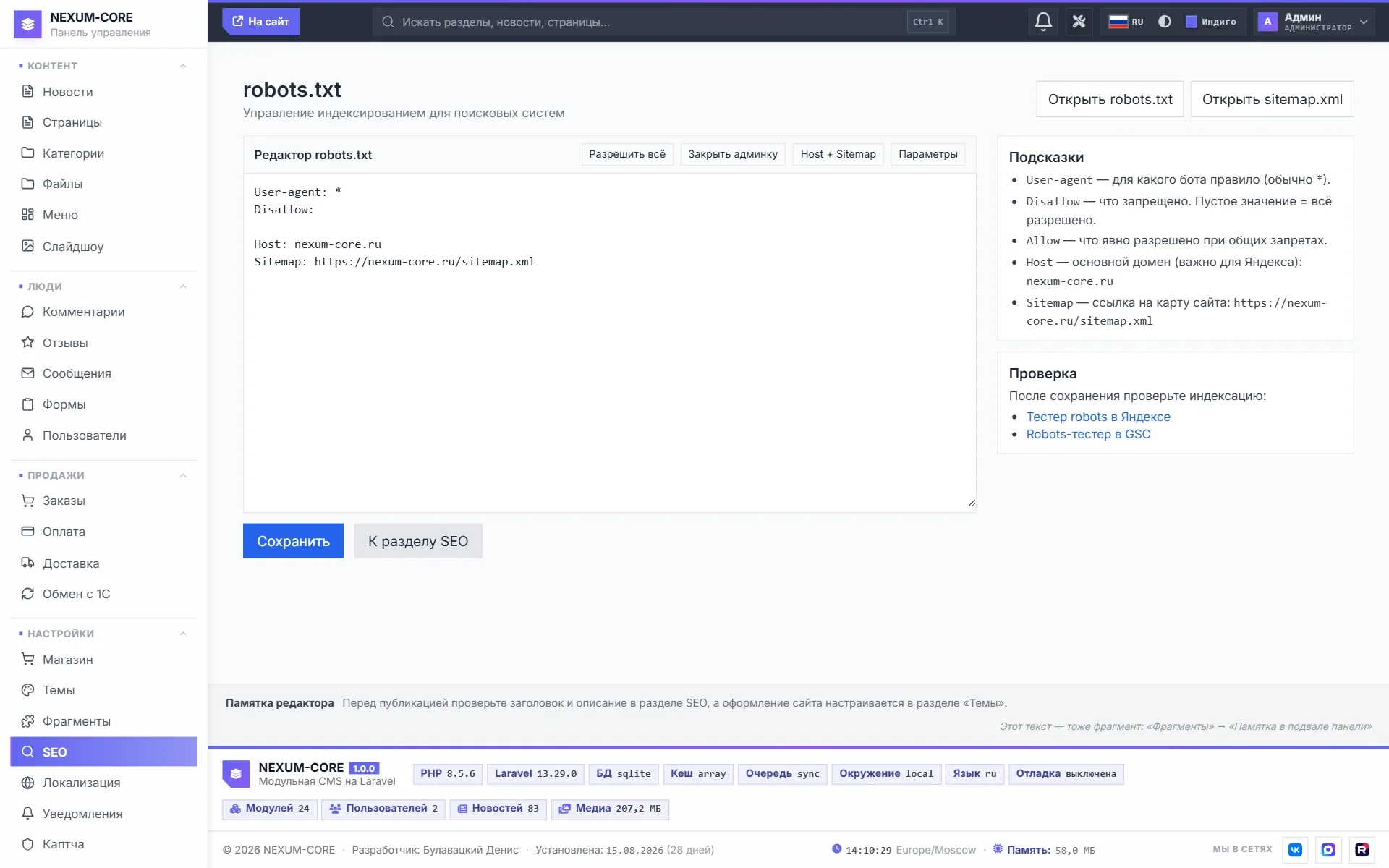Click the Оплата card icon

coord(27,532)
